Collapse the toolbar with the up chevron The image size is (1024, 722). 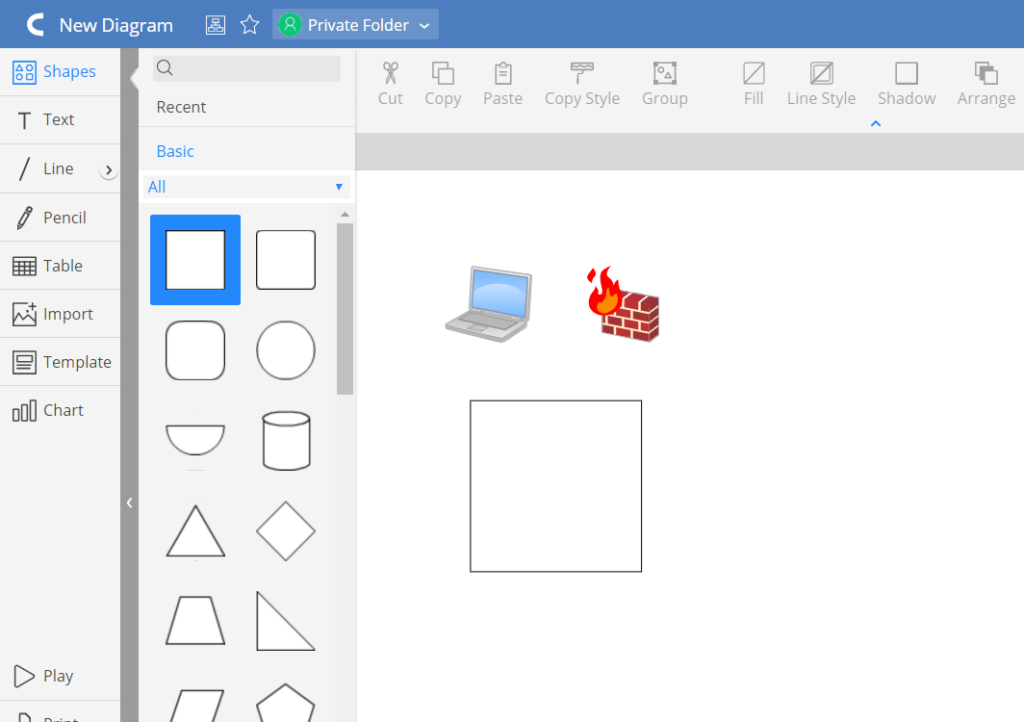(x=876, y=123)
